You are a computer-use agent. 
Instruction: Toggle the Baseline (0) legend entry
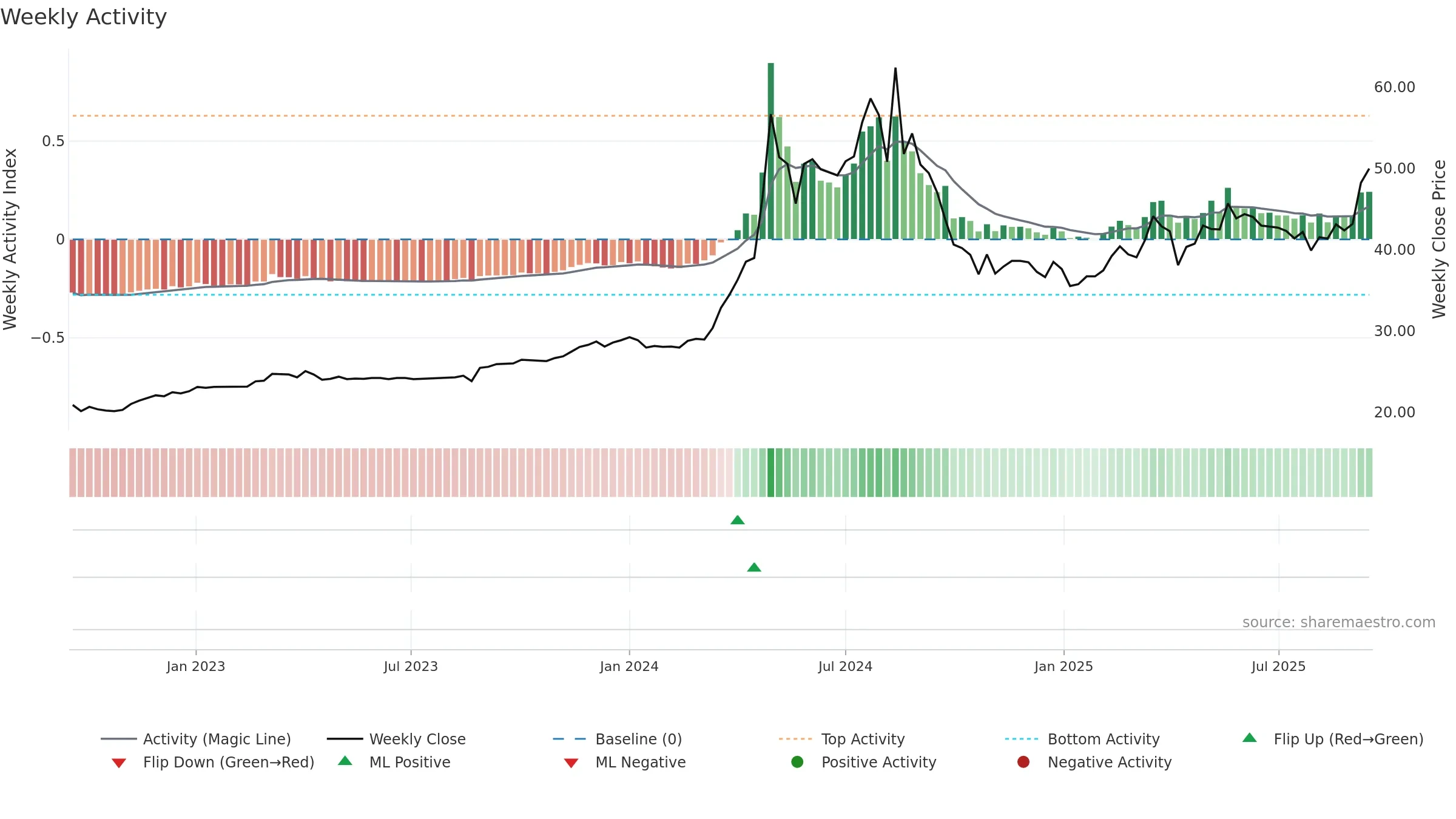click(x=618, y=739)
